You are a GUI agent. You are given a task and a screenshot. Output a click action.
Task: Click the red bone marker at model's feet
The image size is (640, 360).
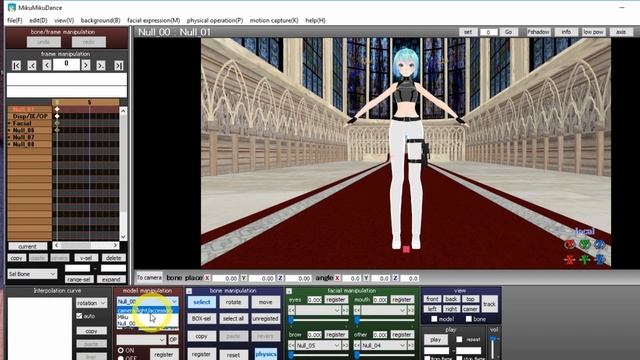click(406, 249)
